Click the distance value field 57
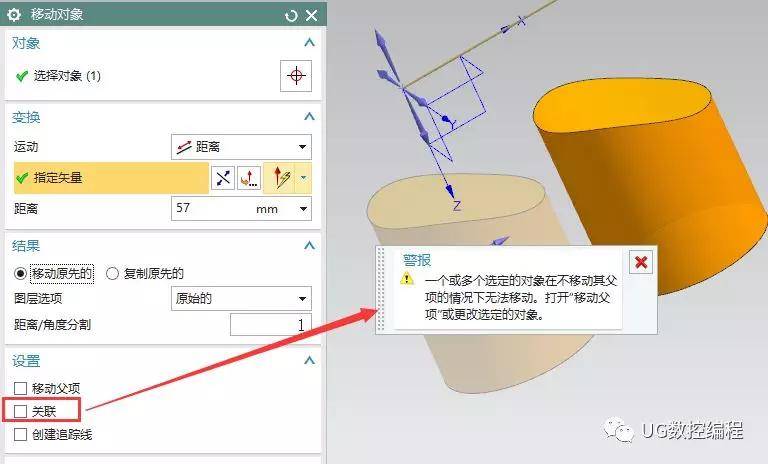Viewport: 768px width, 464px height. tap(212, 209)
